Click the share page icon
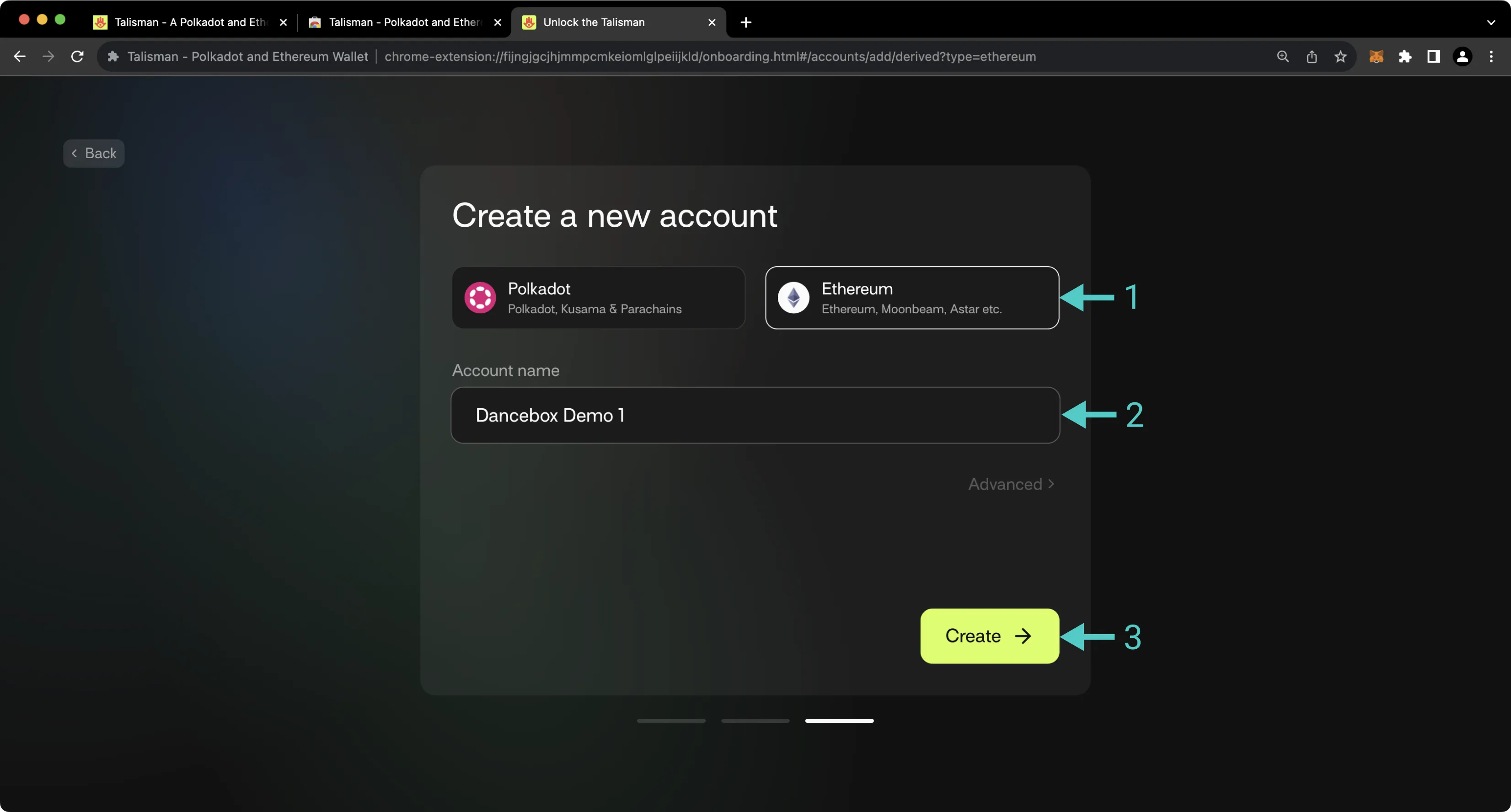The width and height of the screenshot is (1511, 812). (x=1312, y=56)
